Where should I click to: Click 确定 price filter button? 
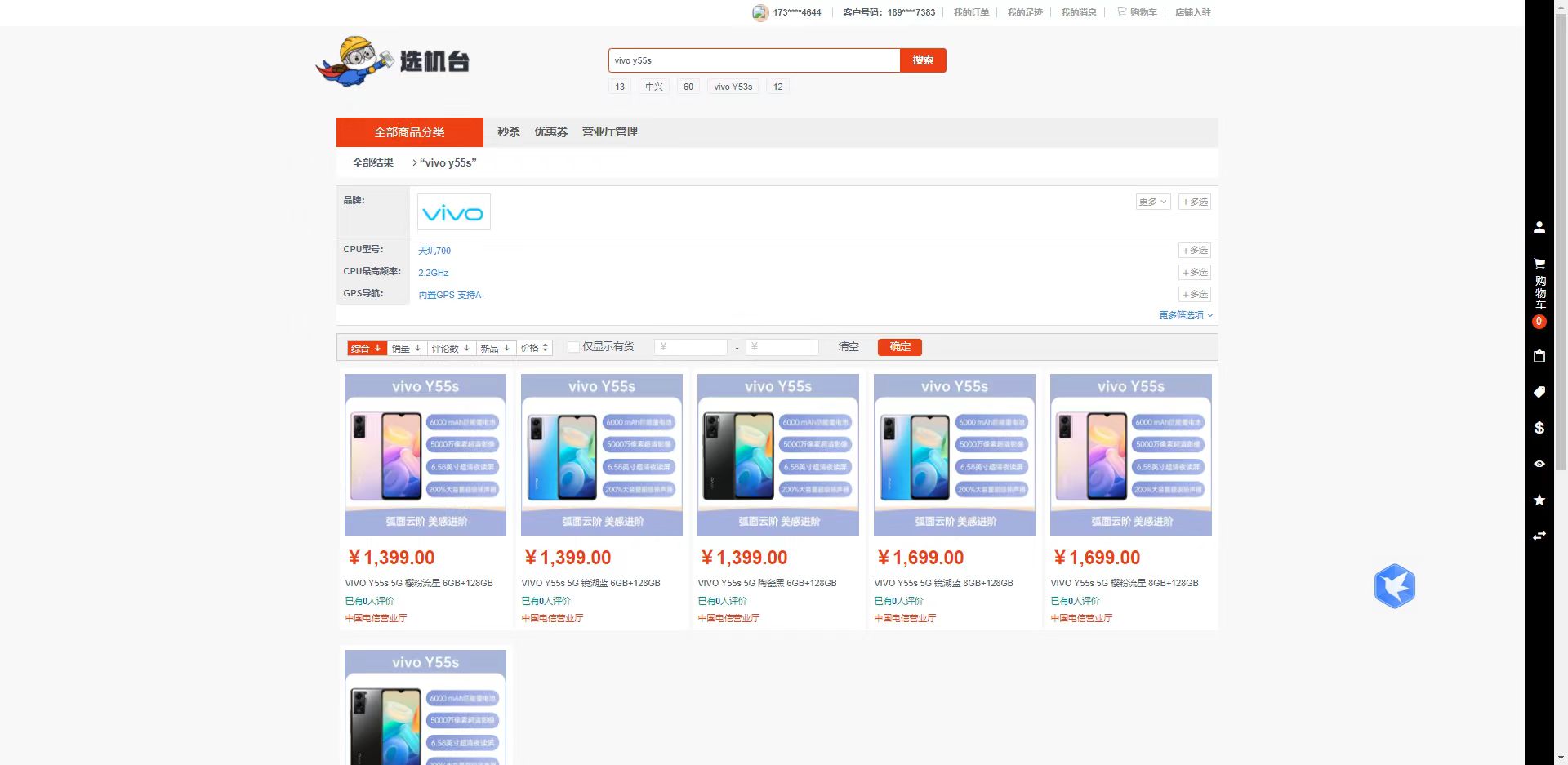tap(900, 347)
